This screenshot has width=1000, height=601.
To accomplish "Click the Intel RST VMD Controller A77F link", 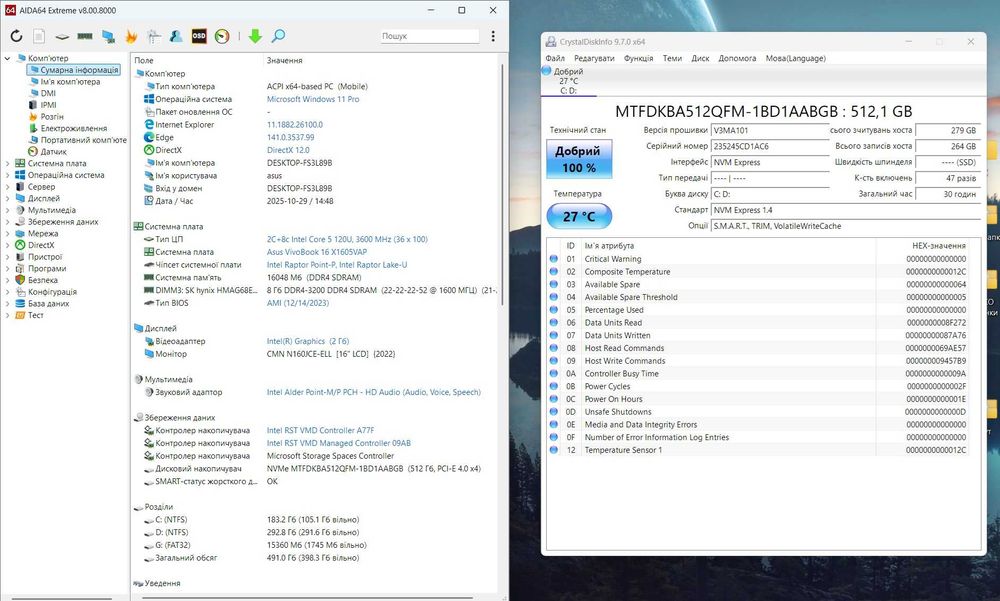I will [x=320, y=431].
